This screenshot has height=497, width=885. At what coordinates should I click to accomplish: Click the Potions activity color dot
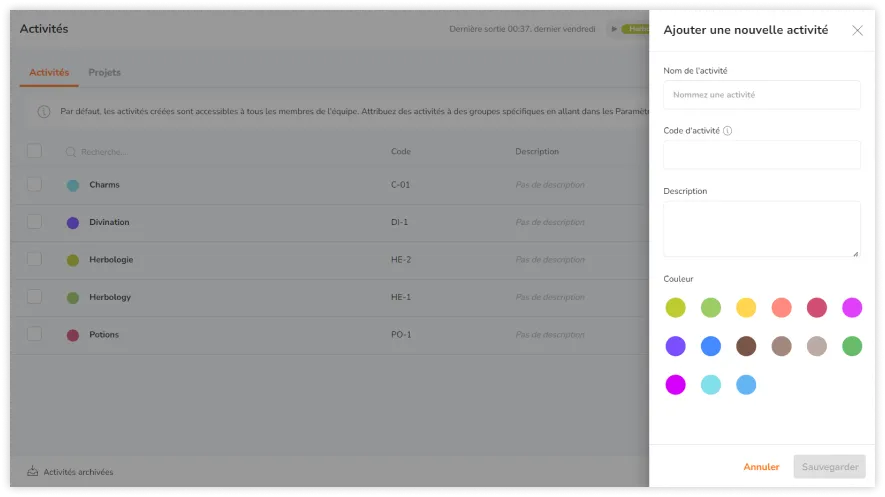[73, 335]
